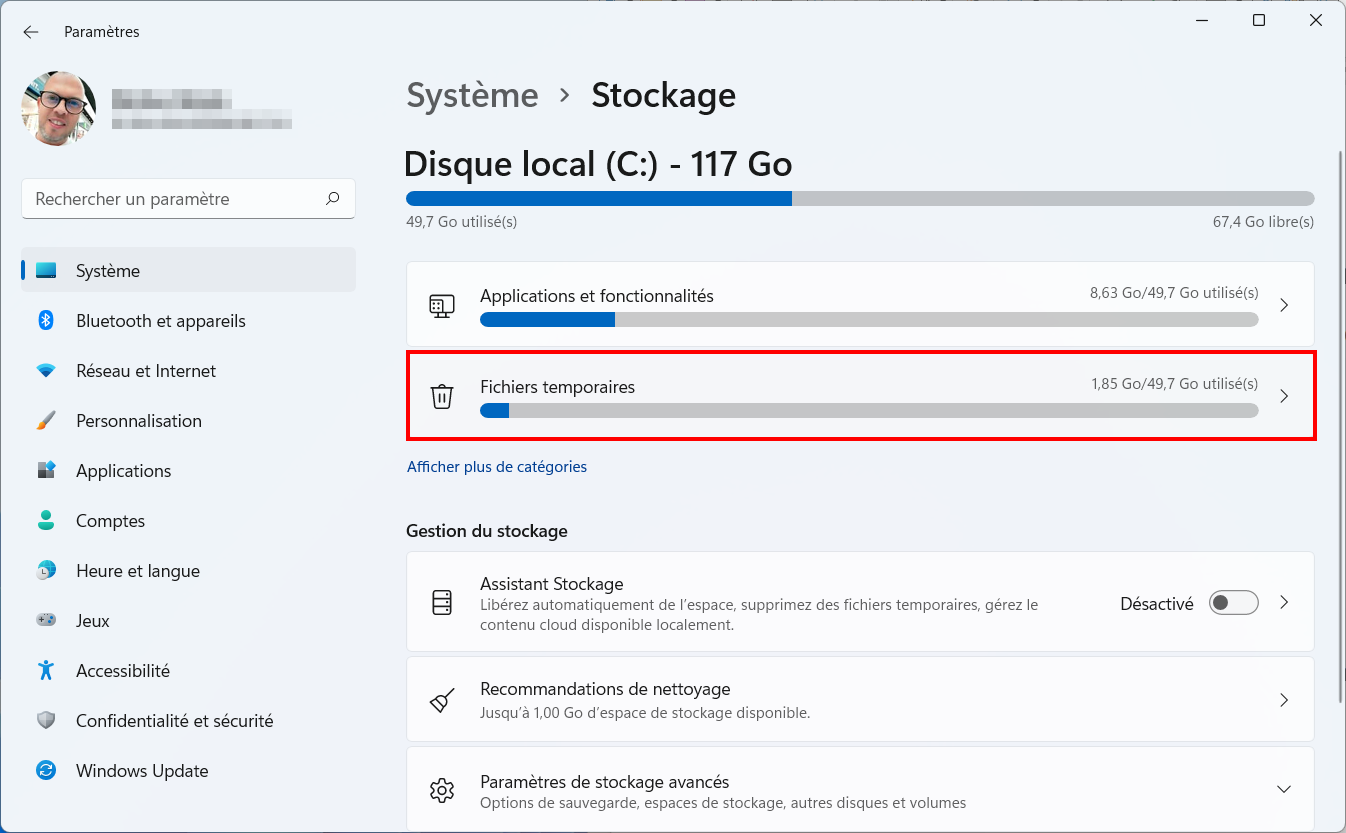Screen dimensions: 1346x833
Task: Click the Disque local (C:) usage bar
Action: (x=860, y=198)
